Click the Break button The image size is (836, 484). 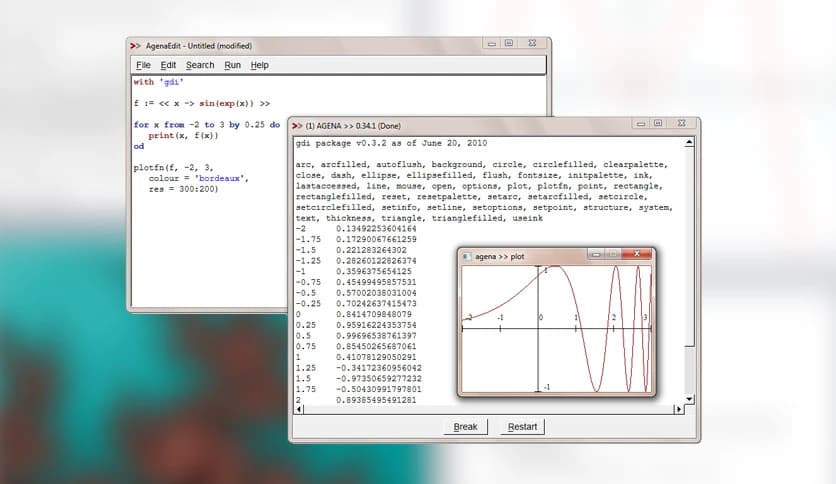click(465, 426)
